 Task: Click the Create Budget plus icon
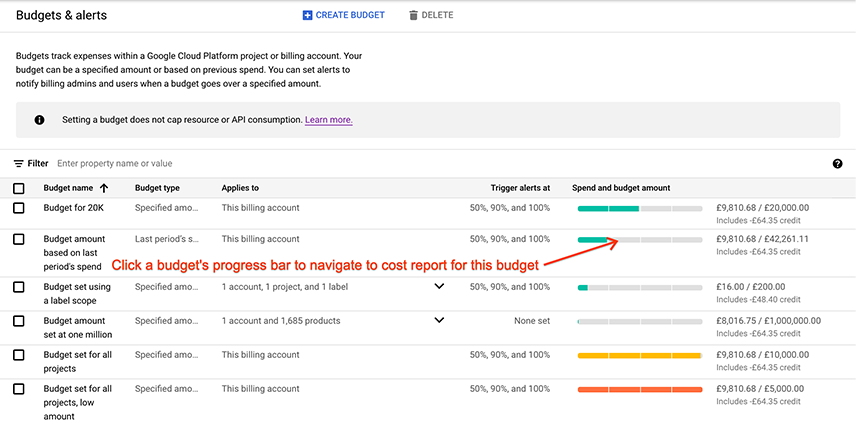tap(307, 15)
